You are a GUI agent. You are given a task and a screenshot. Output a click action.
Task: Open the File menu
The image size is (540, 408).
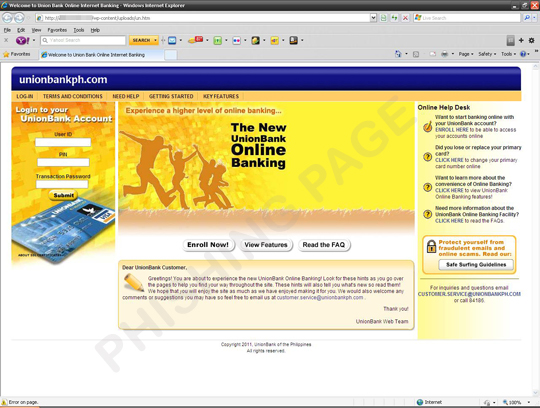[7, 30]
